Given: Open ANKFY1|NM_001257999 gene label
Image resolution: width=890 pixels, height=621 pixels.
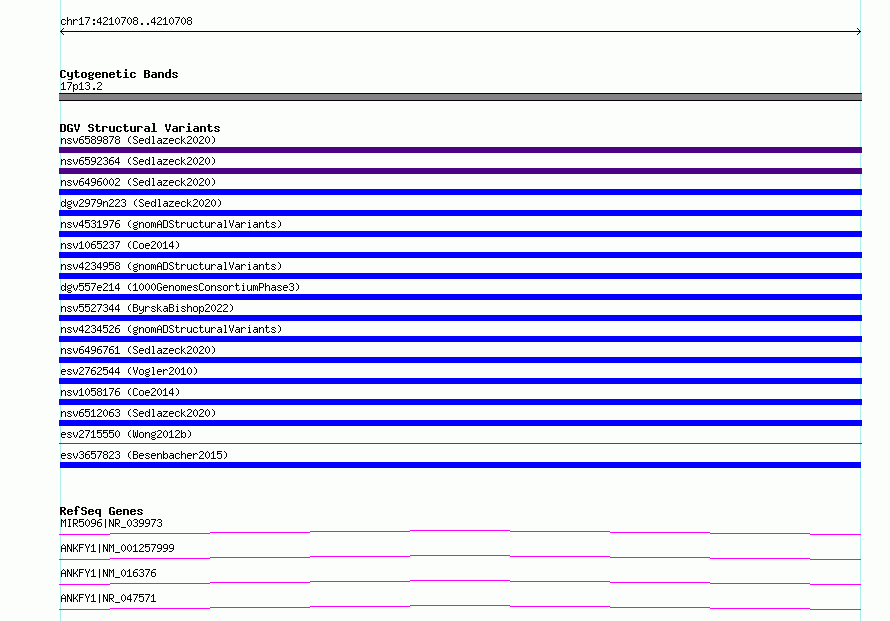Looking at the screenshot, I should 117,548.
